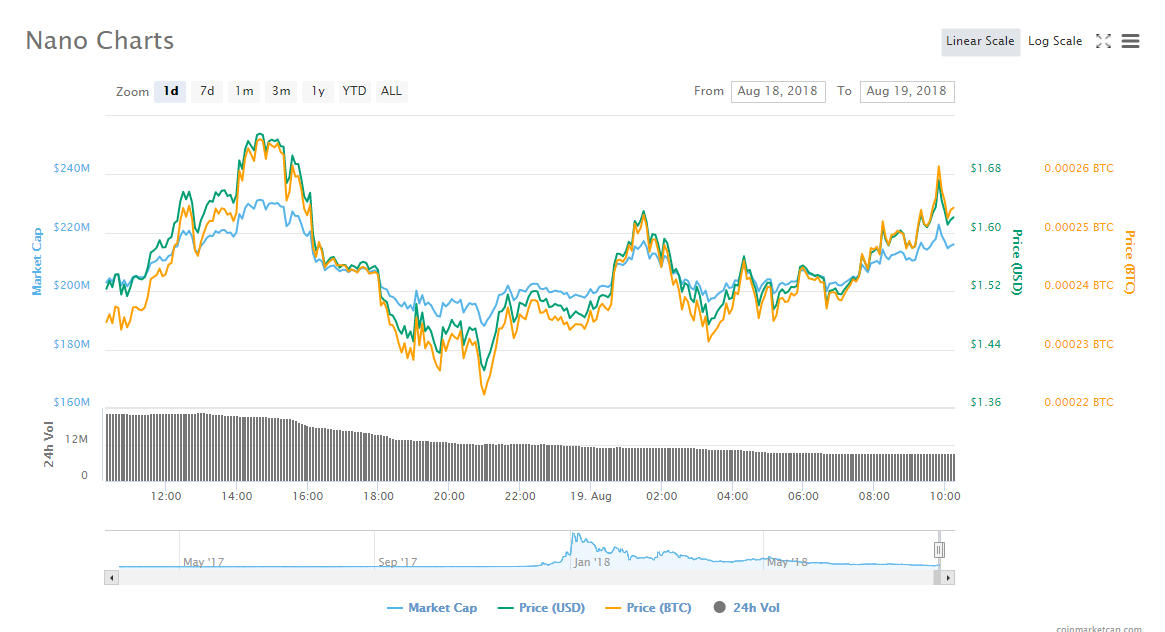Toggle fullscreen chart view icon

coord(1103,42)
